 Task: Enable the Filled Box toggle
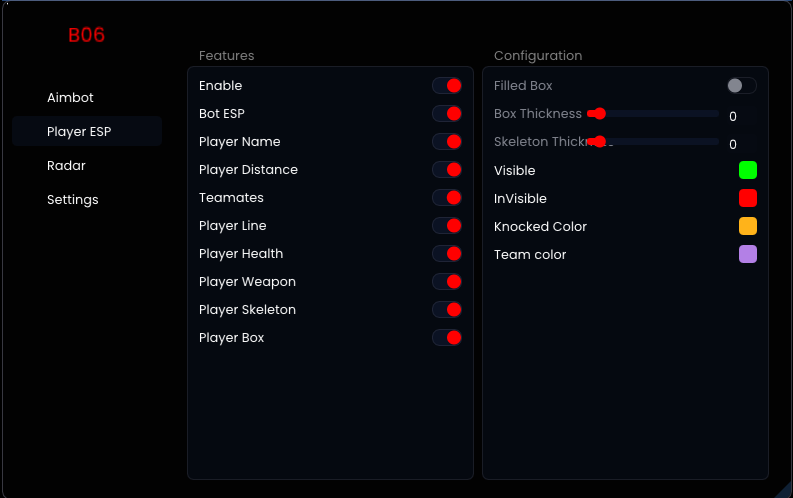[x=741, y=86]
